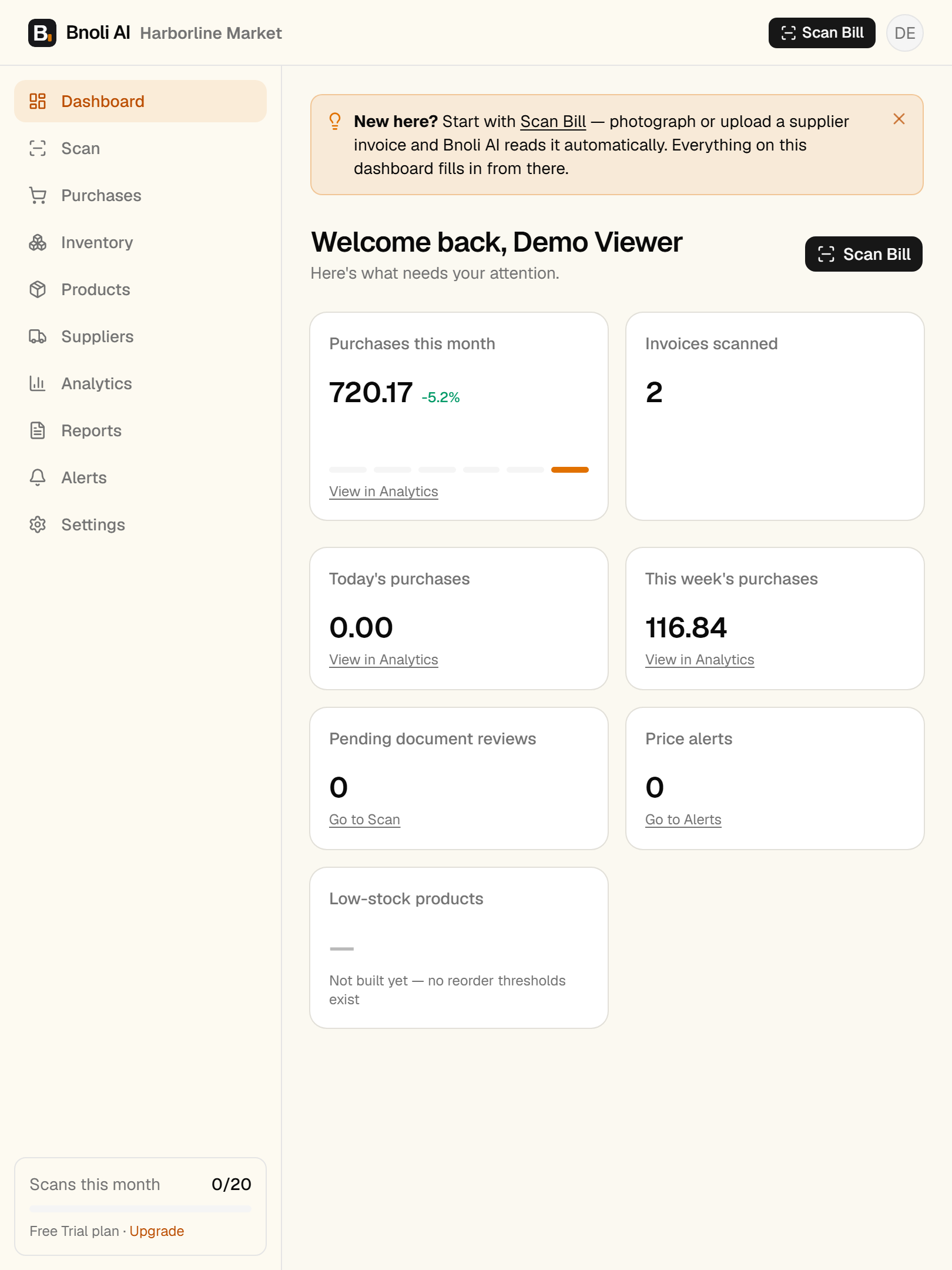Click the Settings gear icon
Screen dimensions: 952x1270
38,524
